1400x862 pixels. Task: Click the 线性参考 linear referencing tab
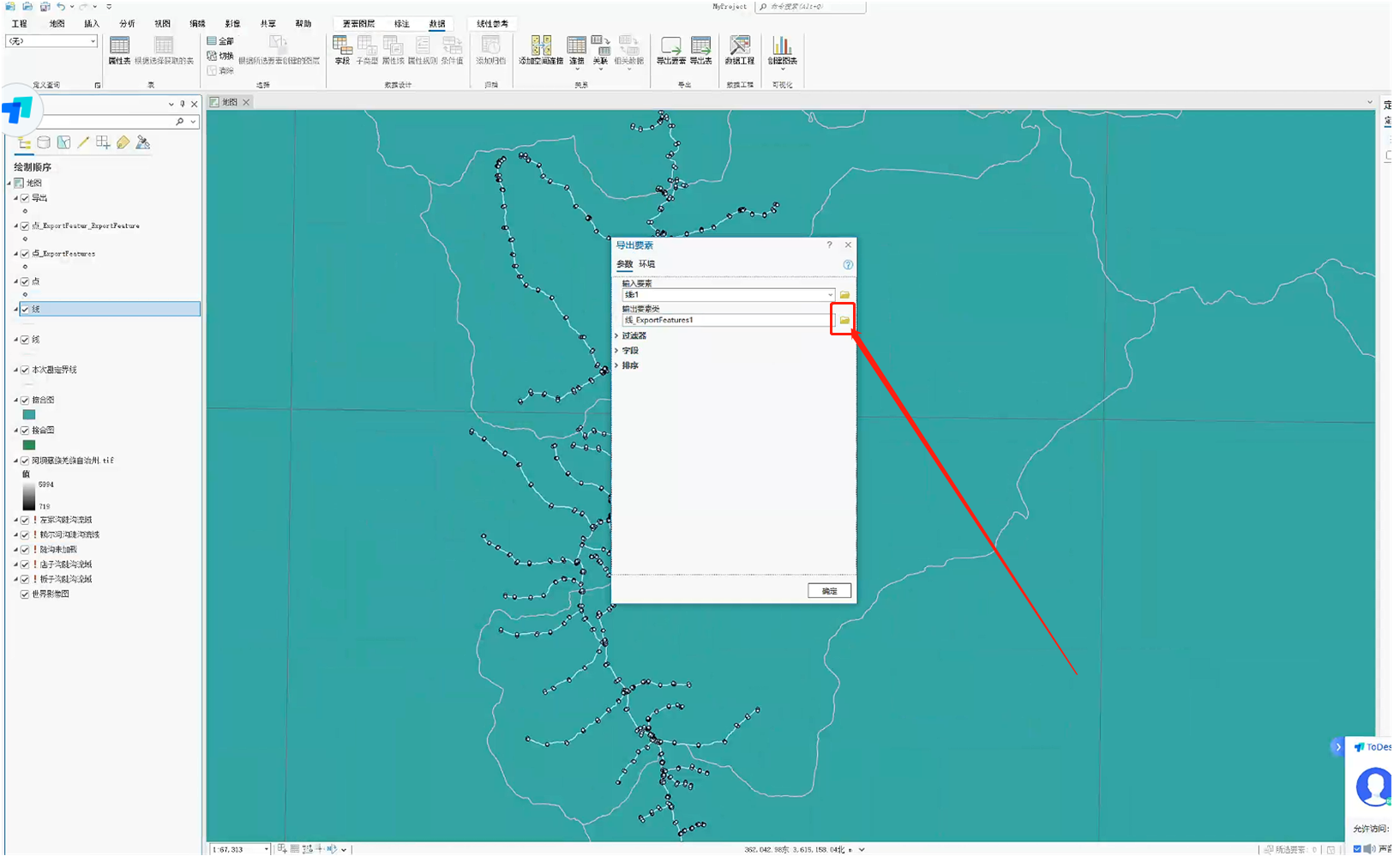(x=492, y=24)
